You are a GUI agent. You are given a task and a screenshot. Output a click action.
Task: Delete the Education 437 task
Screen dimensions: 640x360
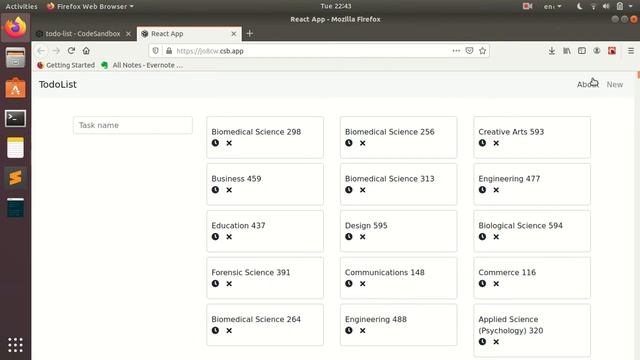[229, 237]
